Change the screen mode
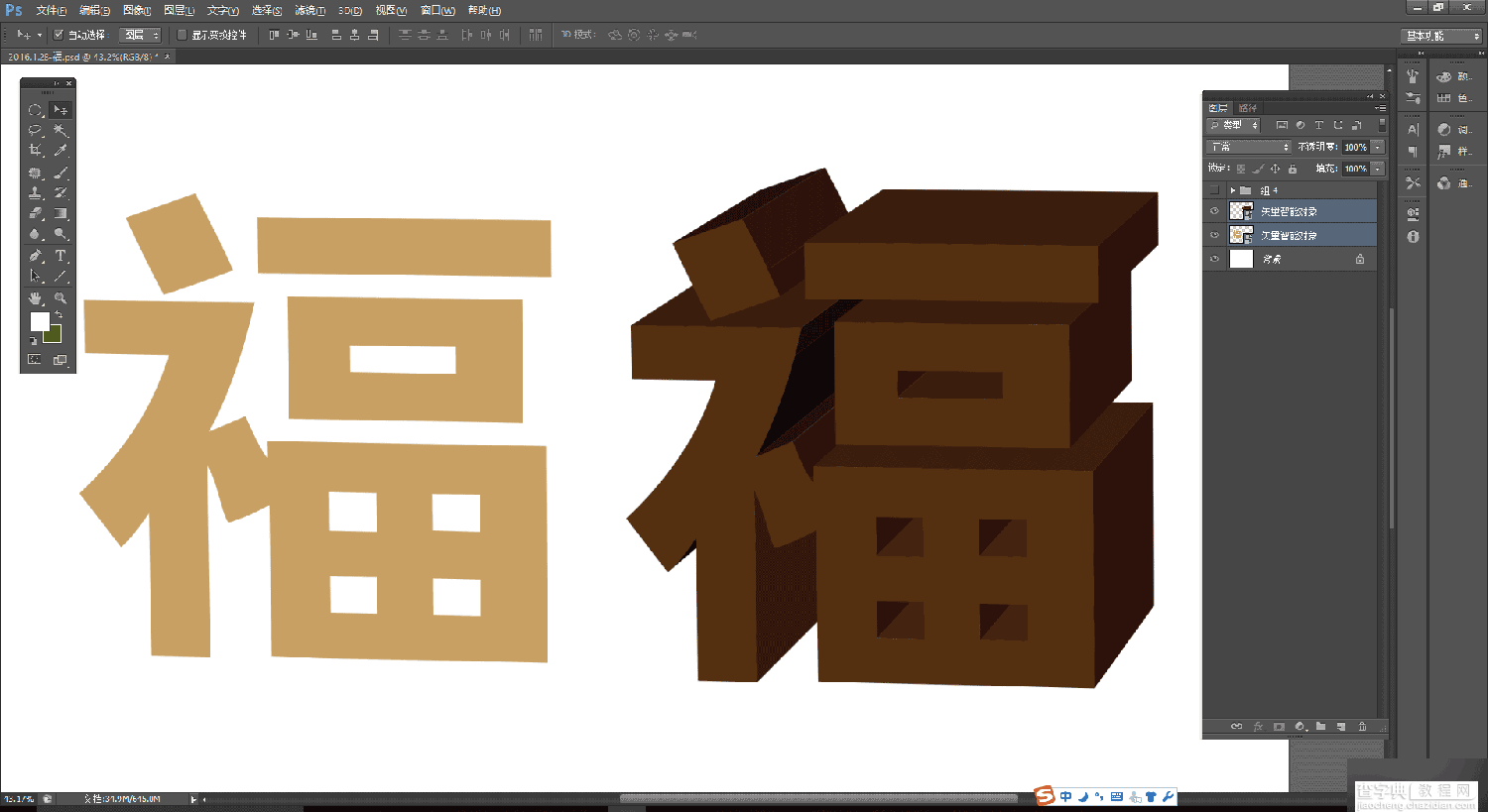Screen dimensions: 1488x812 point(61,360)
